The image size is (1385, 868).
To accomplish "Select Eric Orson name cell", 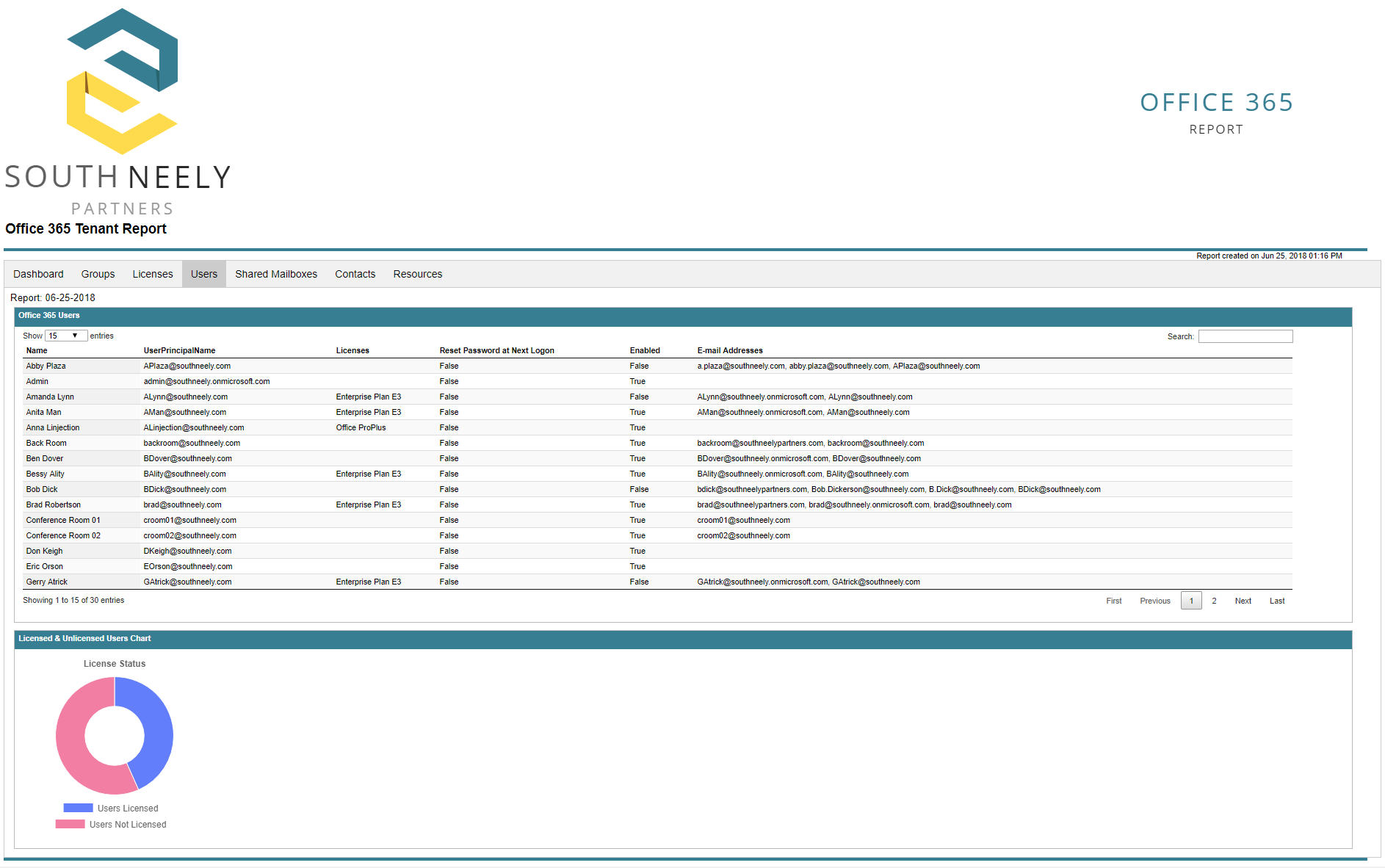I will (45, 566).
